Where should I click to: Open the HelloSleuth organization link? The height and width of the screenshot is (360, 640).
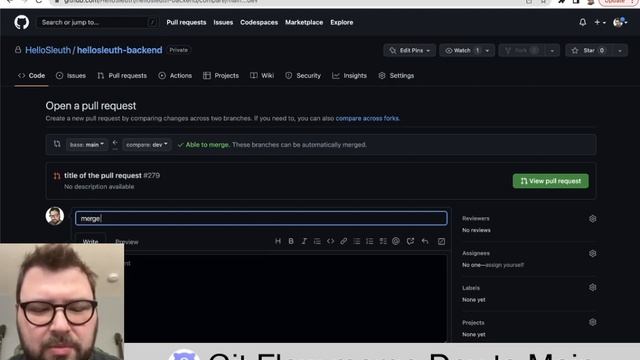click(x=48, y=50)
